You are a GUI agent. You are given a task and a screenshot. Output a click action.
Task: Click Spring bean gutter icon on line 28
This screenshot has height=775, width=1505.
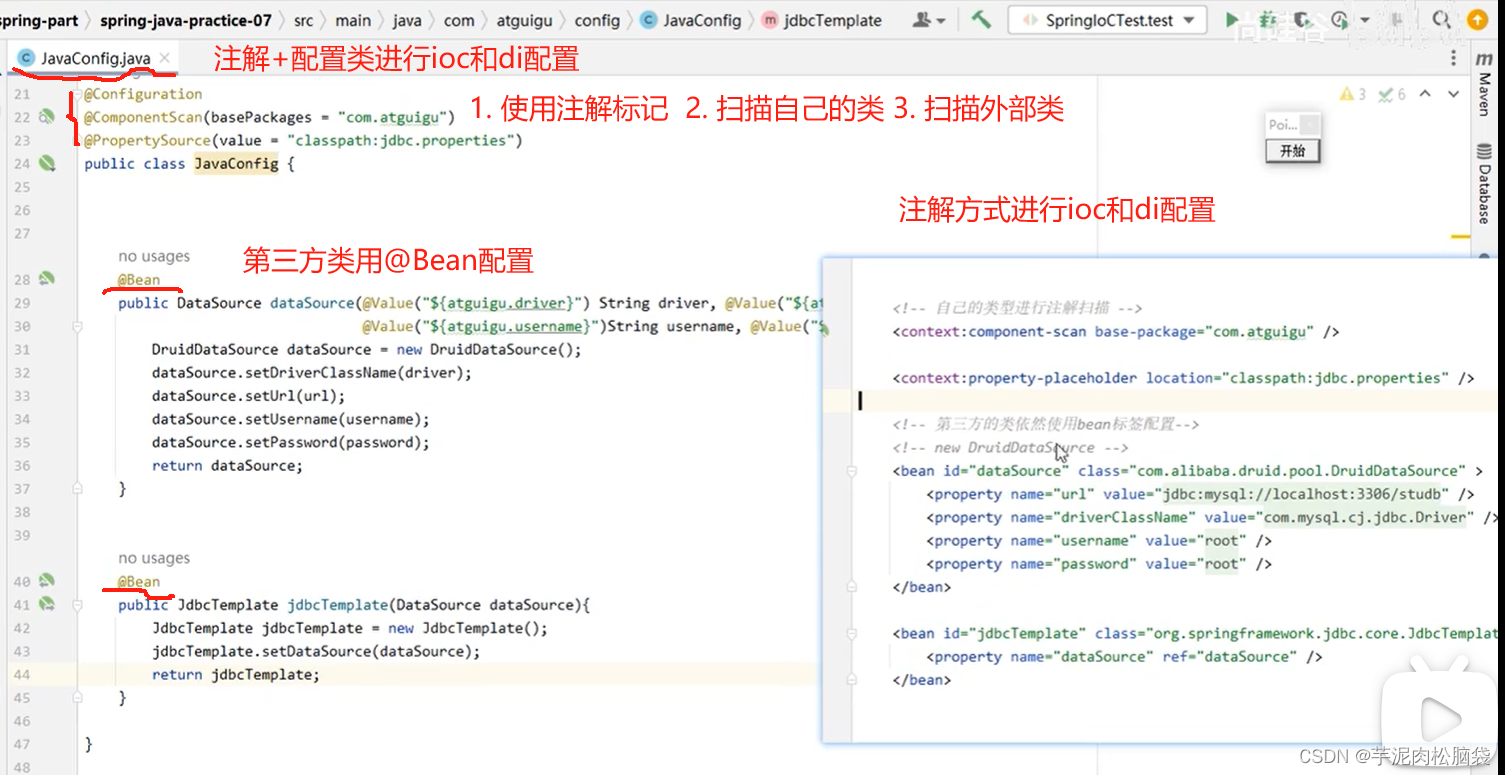[46, 279]
